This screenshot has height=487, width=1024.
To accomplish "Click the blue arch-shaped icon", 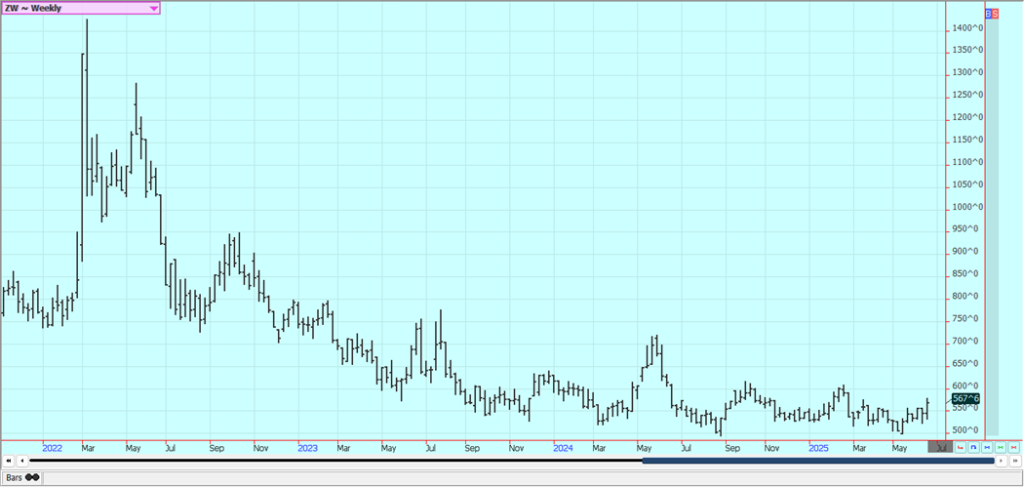I will [974, 447].
